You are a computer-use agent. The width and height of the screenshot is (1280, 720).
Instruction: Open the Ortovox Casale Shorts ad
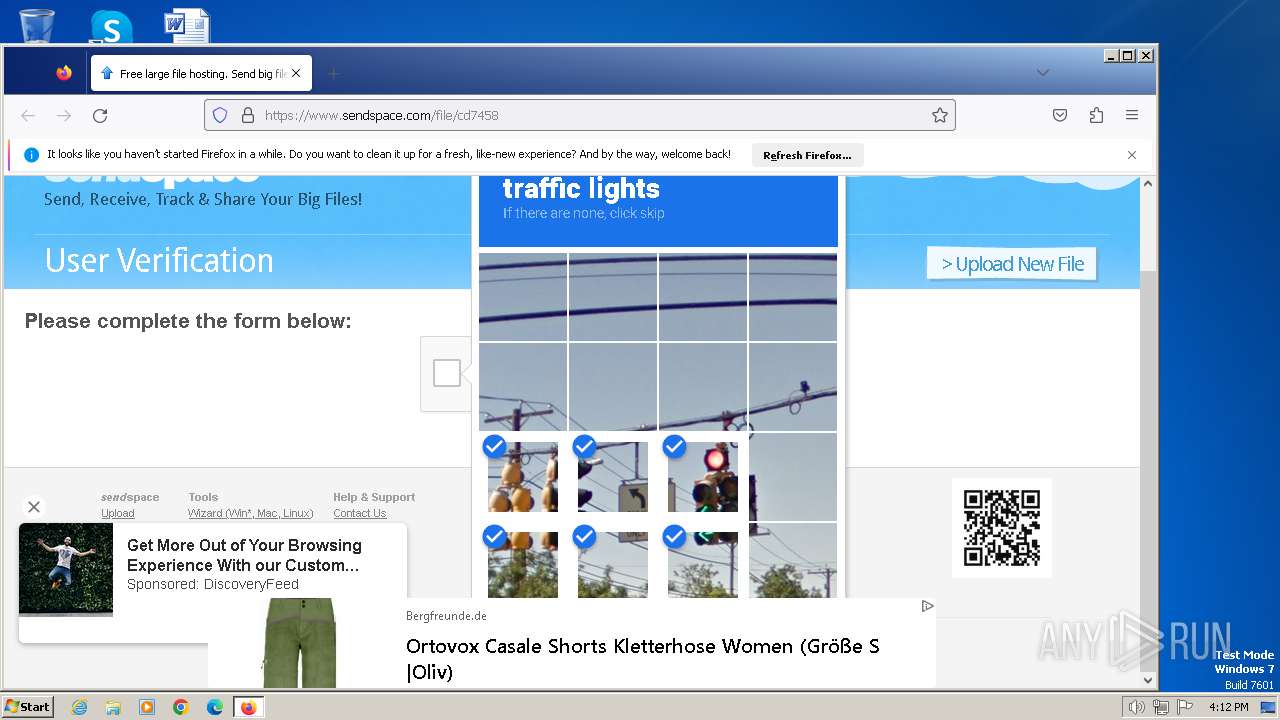click(x=643, y=658)
